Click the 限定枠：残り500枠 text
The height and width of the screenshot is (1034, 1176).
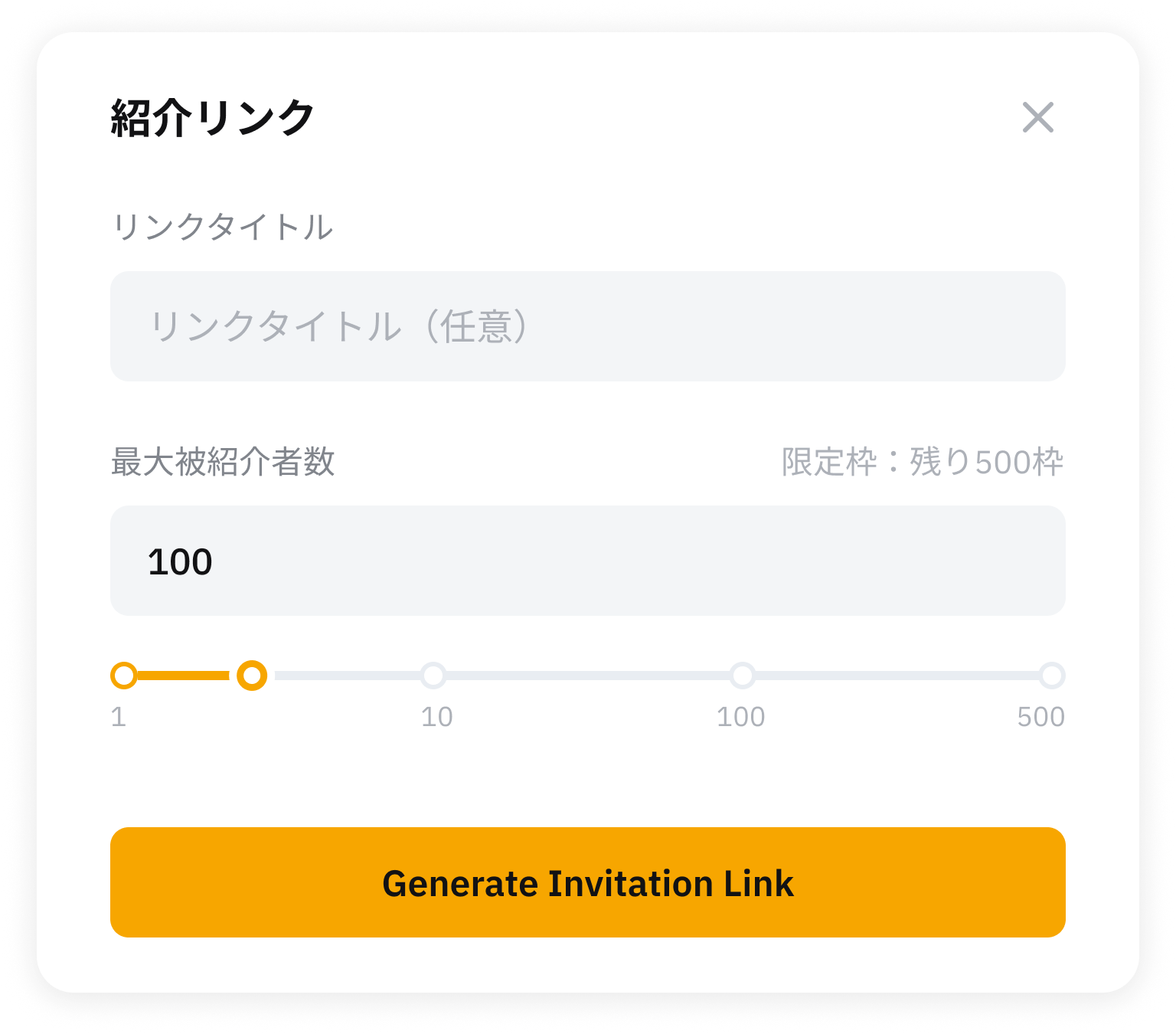(922, 462)
